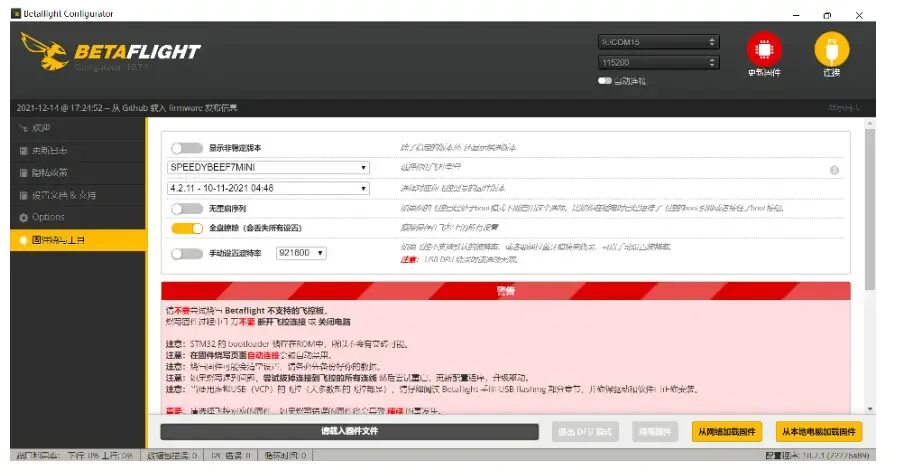Open the 921600 manual baud dropdown

point(301,253)
